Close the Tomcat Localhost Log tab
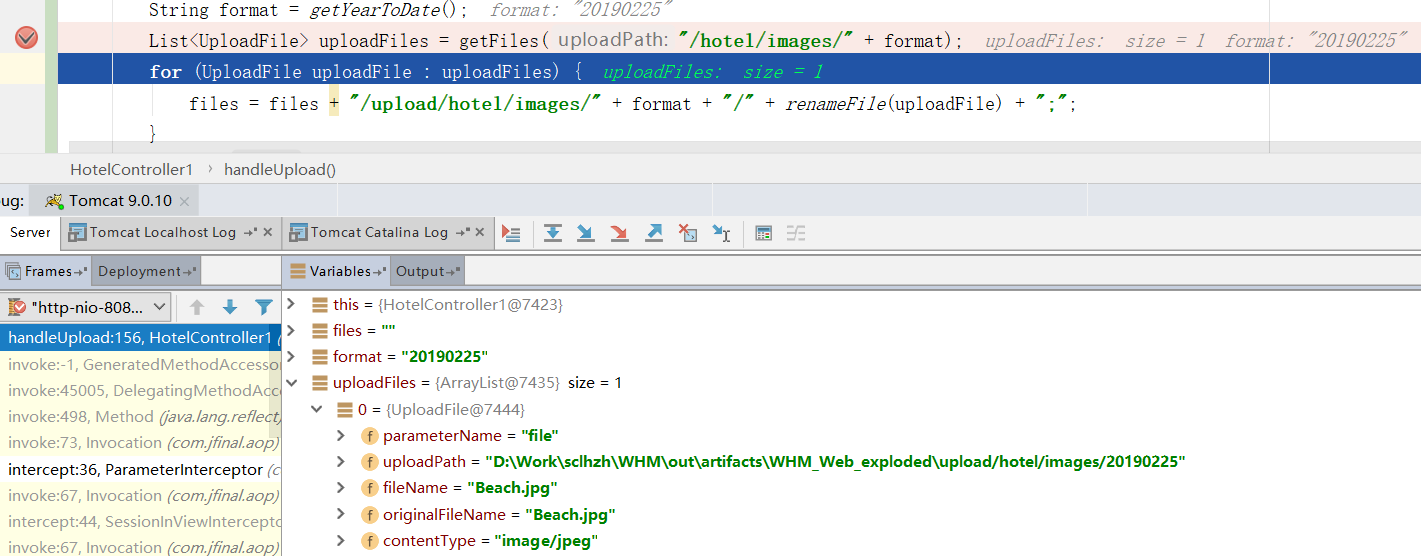Image resolution: width=1421 pixels, height=556 pixels. [x=267, y=232]
